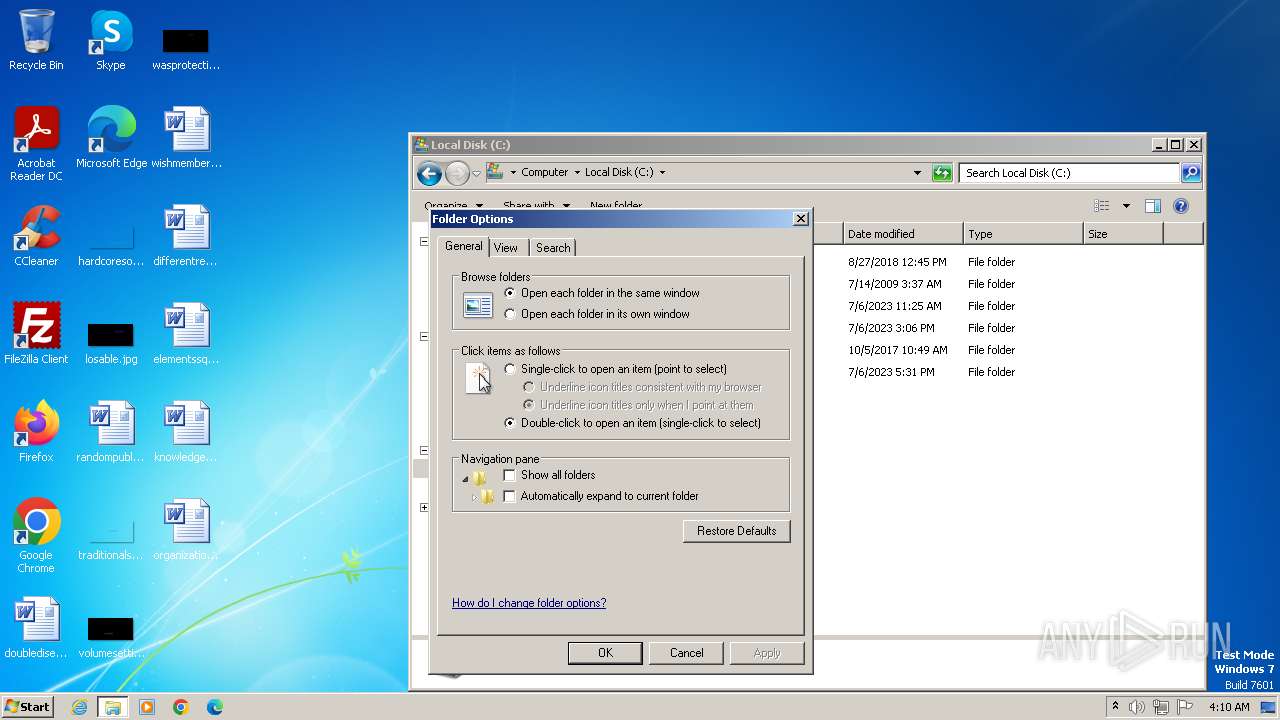Open the Recycle Bin desktop icon
The image size is (1280, 720).
click(36, 40)
